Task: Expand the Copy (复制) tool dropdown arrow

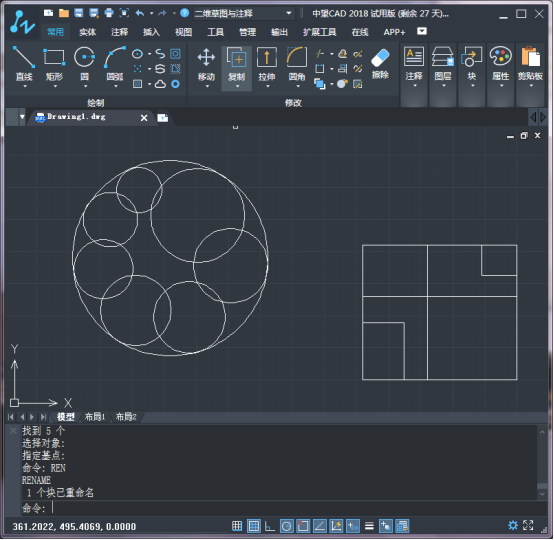Action: point(237,86)
